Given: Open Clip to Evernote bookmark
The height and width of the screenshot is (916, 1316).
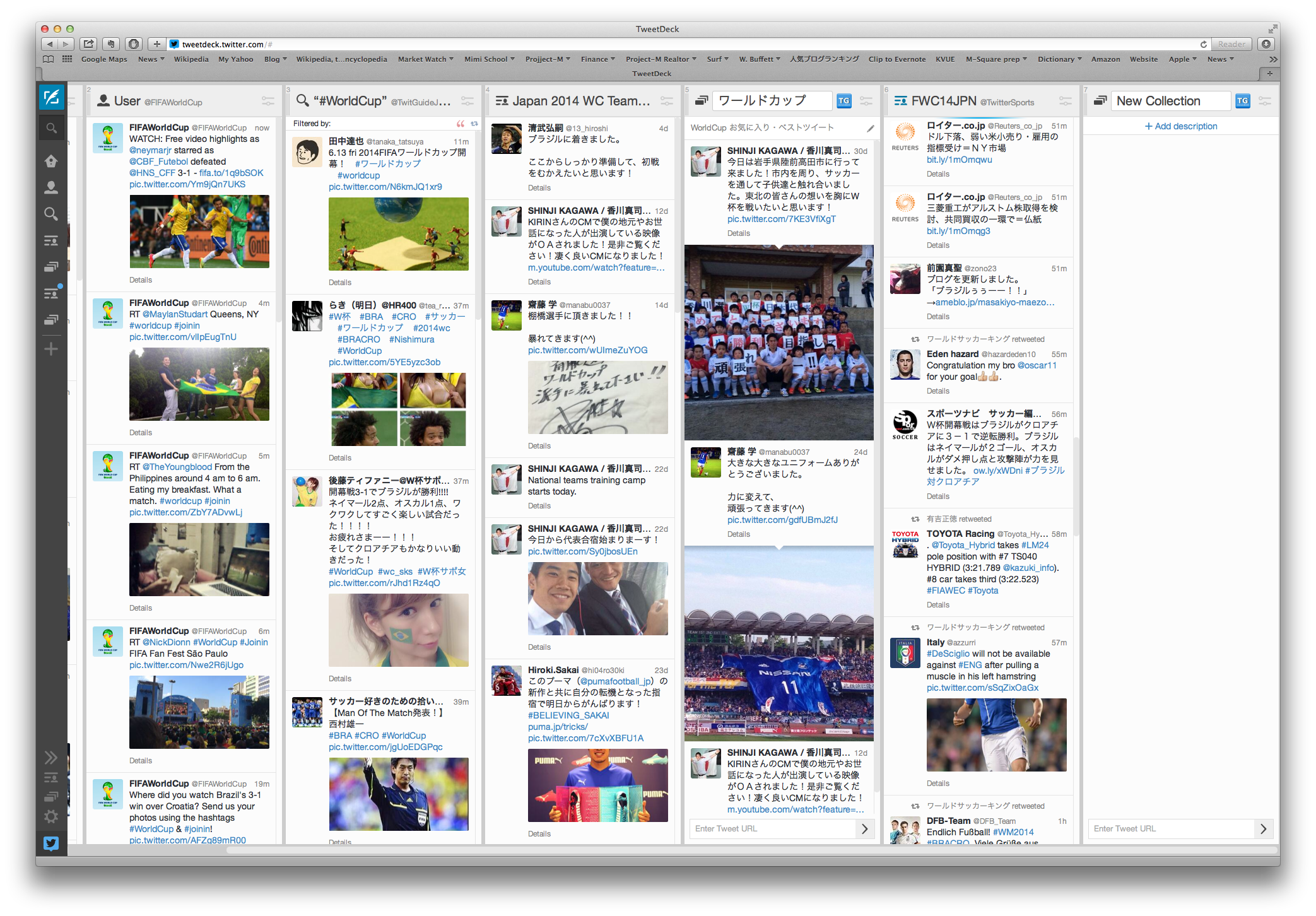Looking at the screenshot, I should coord(896,59).
